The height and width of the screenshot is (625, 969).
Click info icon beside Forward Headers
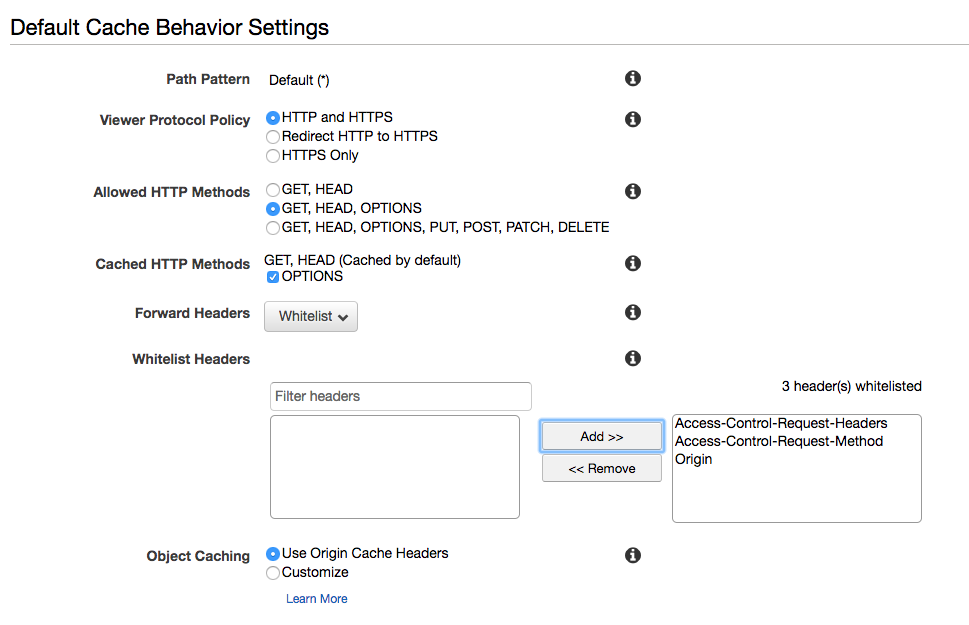click(632, 313)
